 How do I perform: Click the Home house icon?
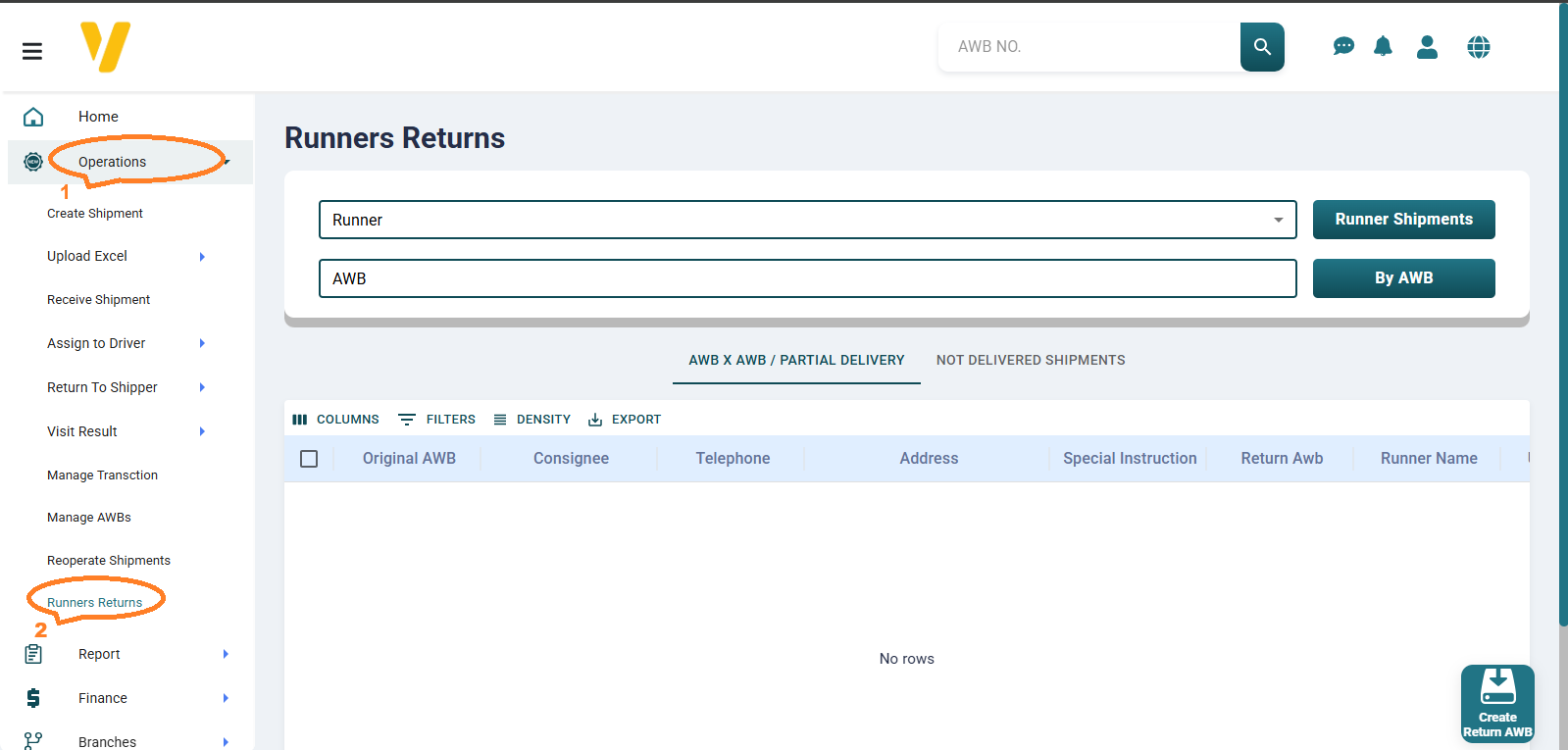(x=33, y=117)
